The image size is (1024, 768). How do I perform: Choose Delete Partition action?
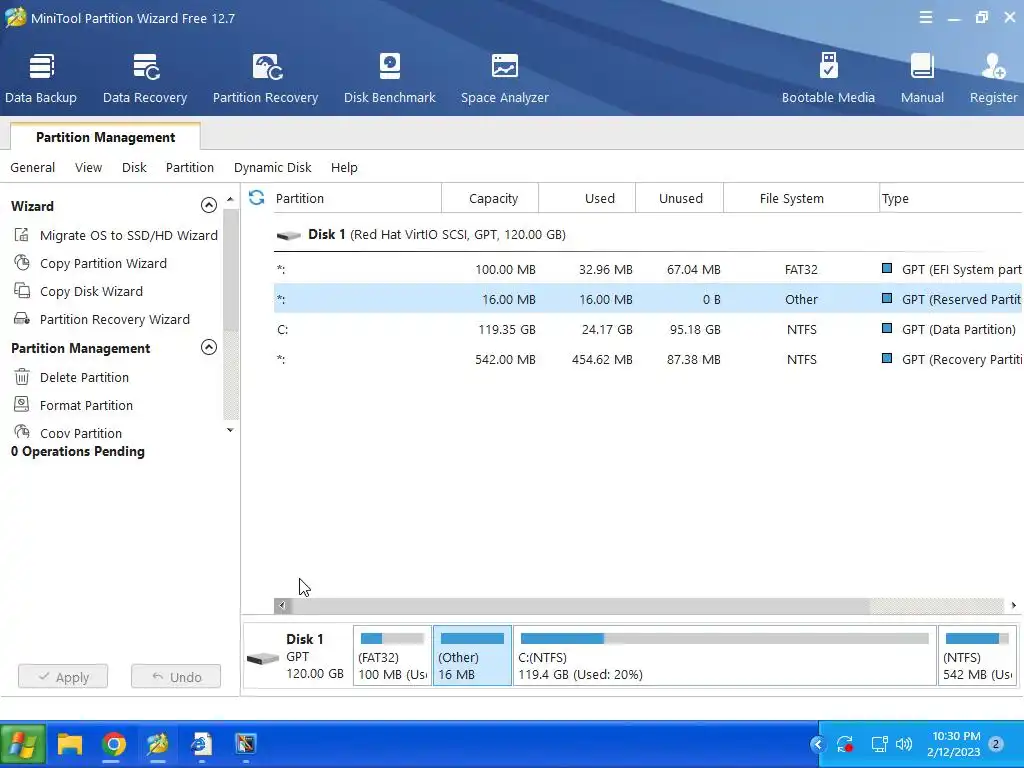pyautogui.click(x=84, y=377)
